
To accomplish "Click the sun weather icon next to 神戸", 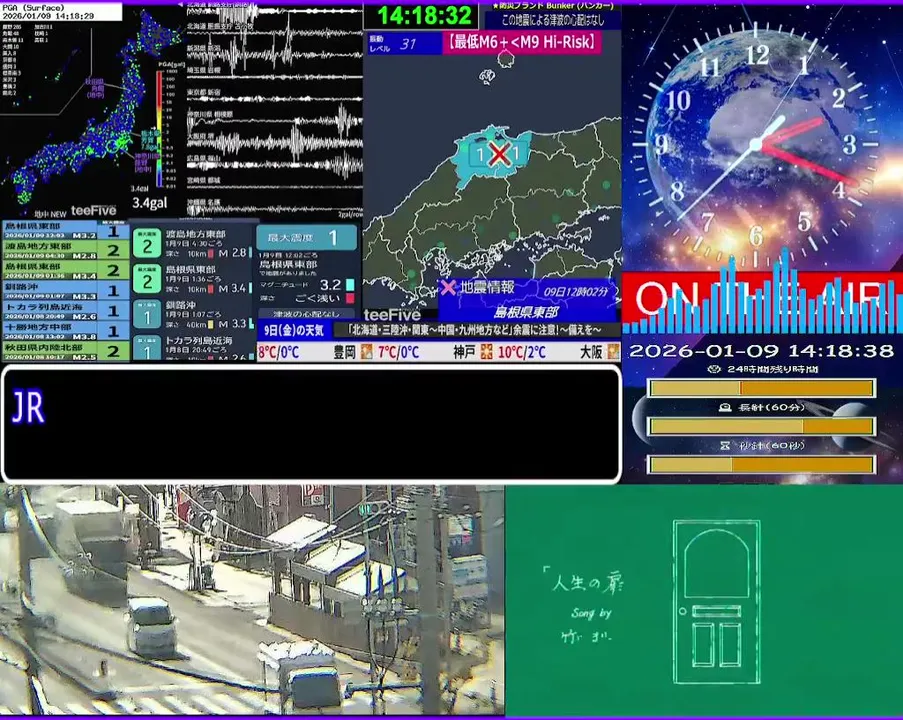I will [487, 351].
